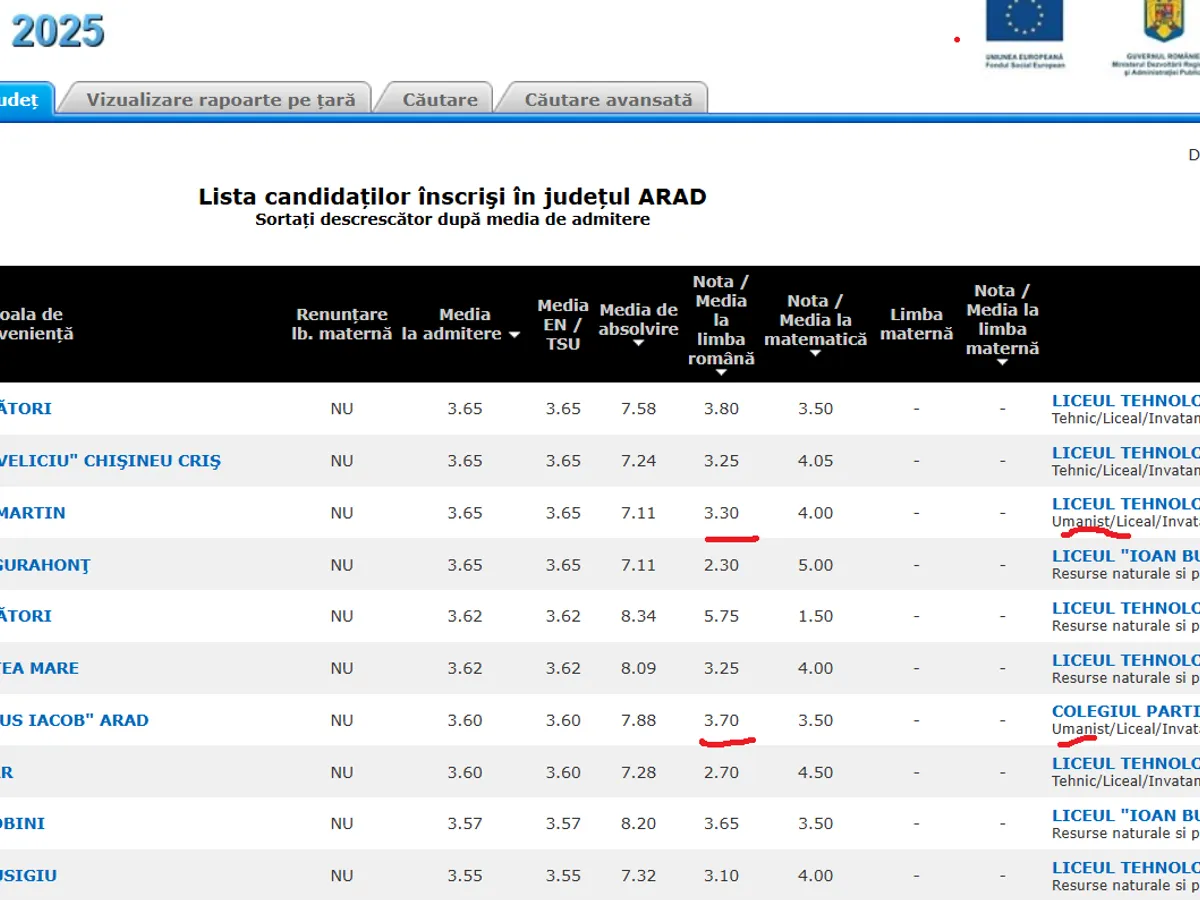The height and width of the screenshot is (900, 1200).
Task: Open the IACOB" ARAD school link
Action: (x=74, y=720)
